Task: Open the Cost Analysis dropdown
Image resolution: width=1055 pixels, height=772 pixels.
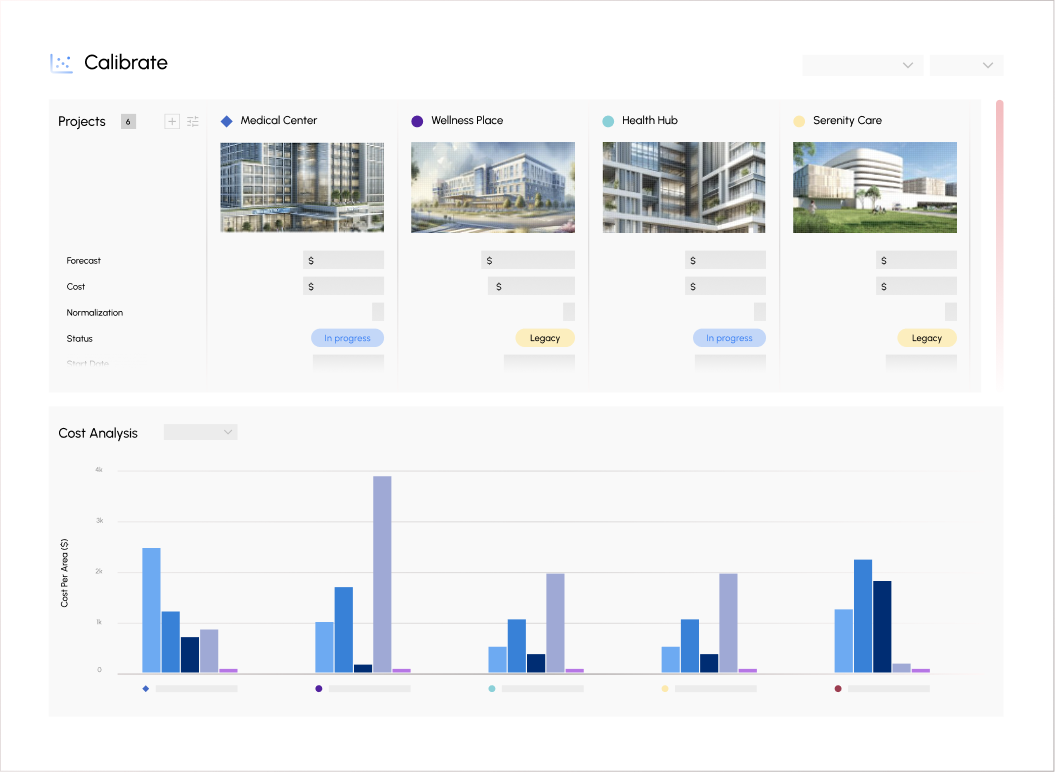Action: point(200,432)
